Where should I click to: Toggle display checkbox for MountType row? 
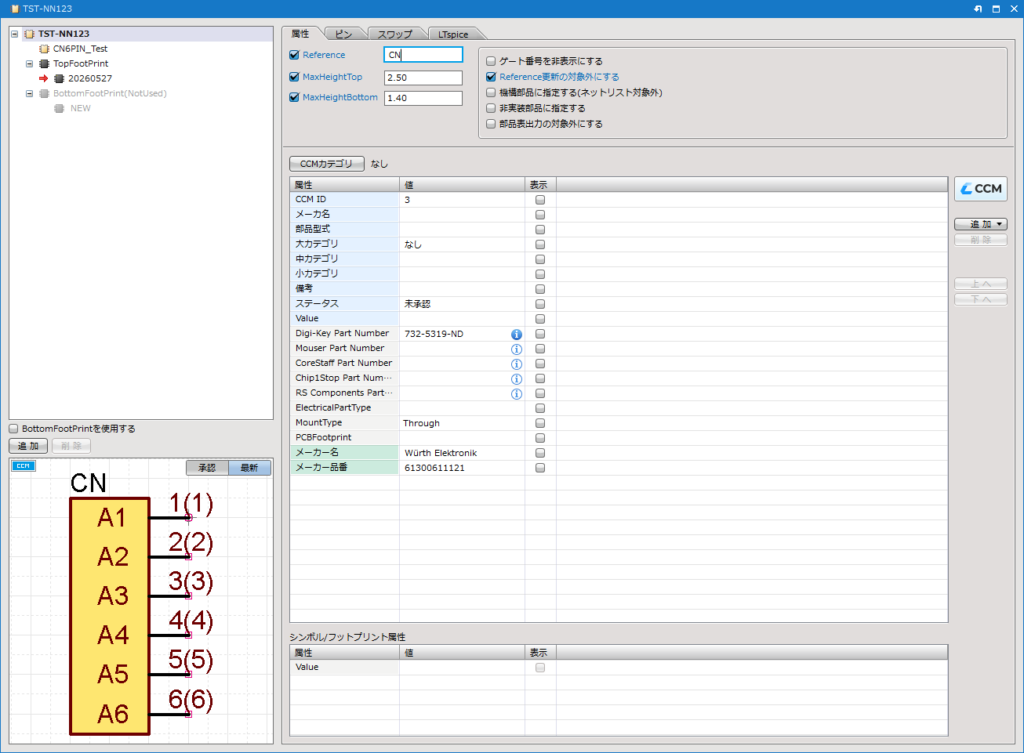(x=540, y=423)
